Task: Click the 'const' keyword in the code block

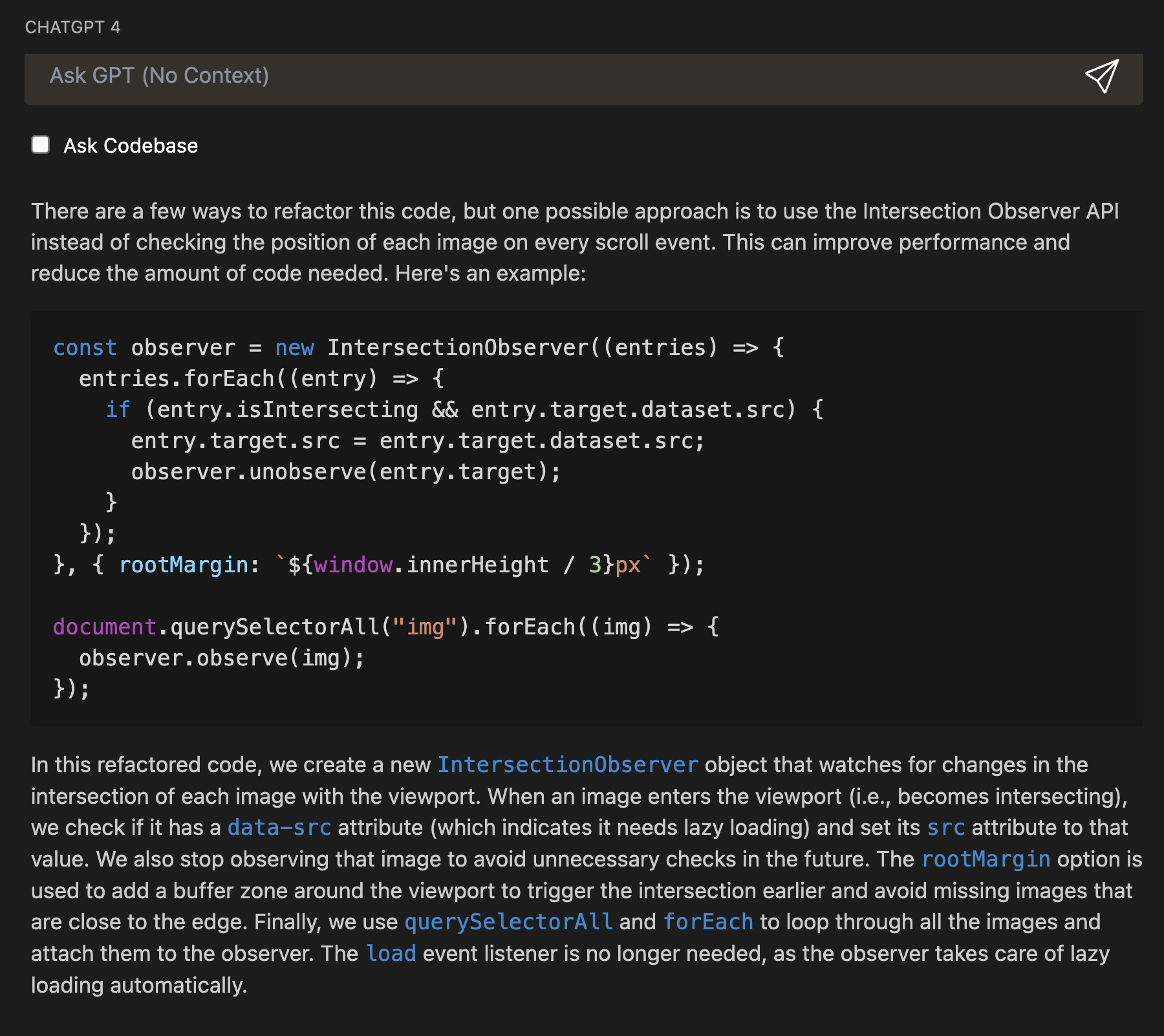Action: click(85, 348)
